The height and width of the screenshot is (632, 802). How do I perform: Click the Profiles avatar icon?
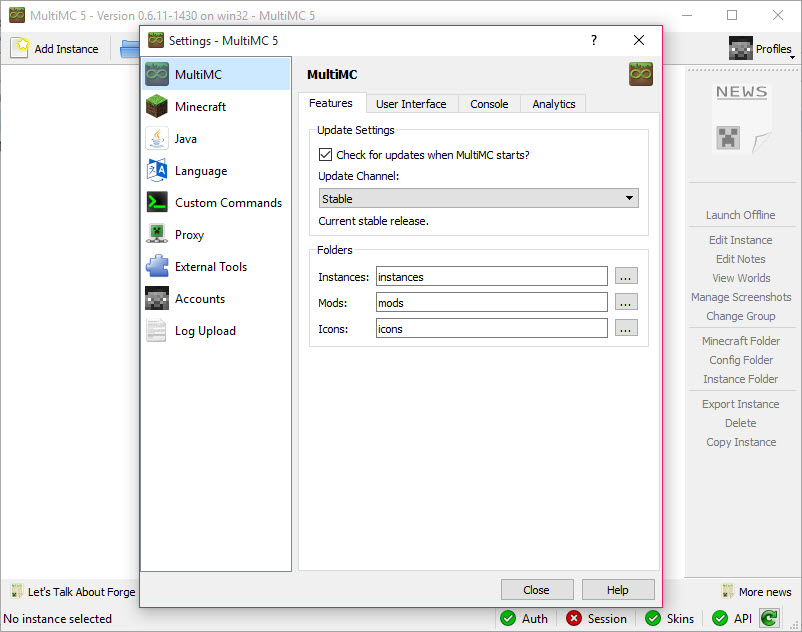coord(741,48)
